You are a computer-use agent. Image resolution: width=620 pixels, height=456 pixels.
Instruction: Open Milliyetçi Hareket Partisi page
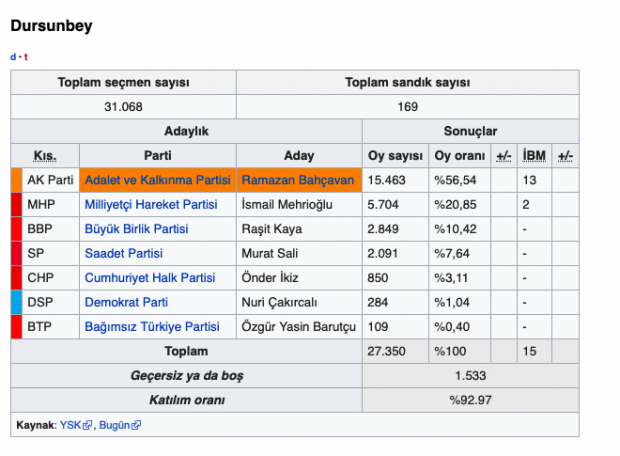click(150, 204)
